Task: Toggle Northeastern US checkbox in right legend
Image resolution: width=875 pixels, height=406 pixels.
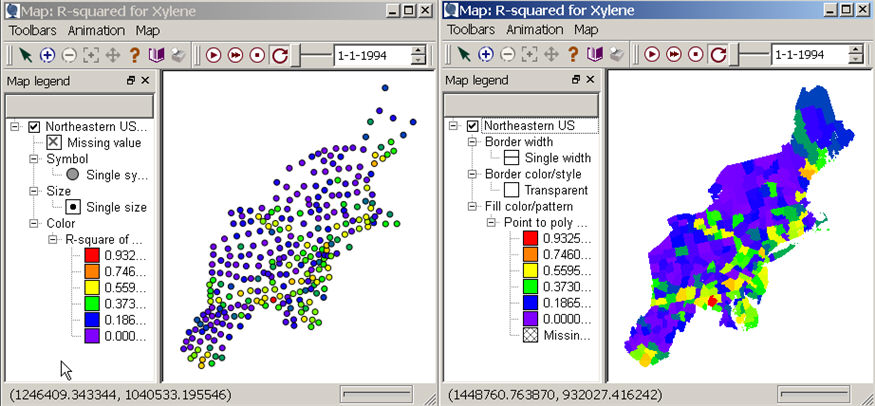Action: pos(472,126)
